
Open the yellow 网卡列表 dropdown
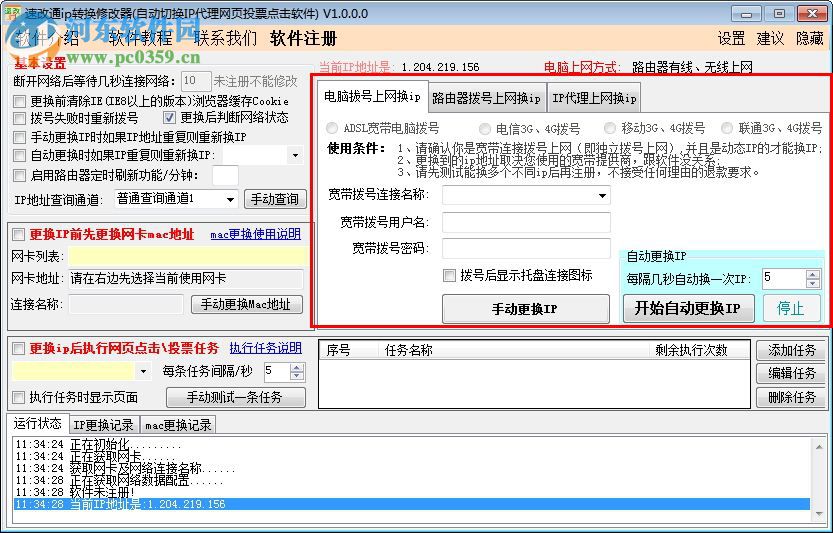click(188, 256)
